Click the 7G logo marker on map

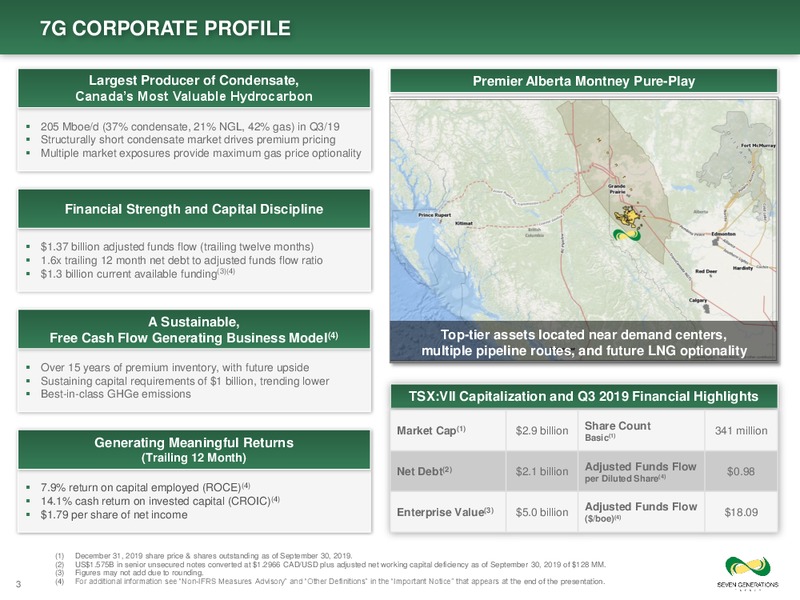click(627, 237)
